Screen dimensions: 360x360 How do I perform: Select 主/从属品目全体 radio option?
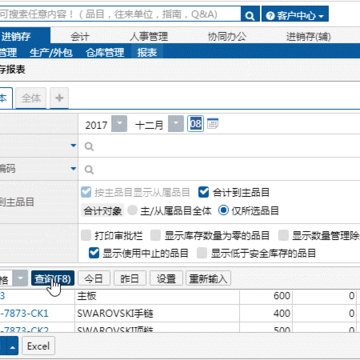pyautogui.click(x=133, y=210)
